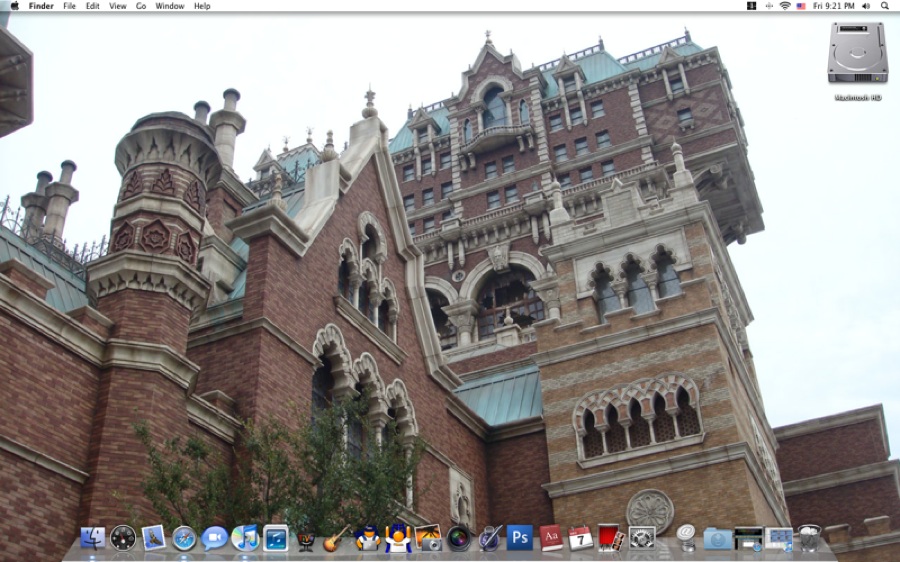Launch the Dashboard gauge icon in Dock
This screenshot has height=562, width=900.
[123, 538]
